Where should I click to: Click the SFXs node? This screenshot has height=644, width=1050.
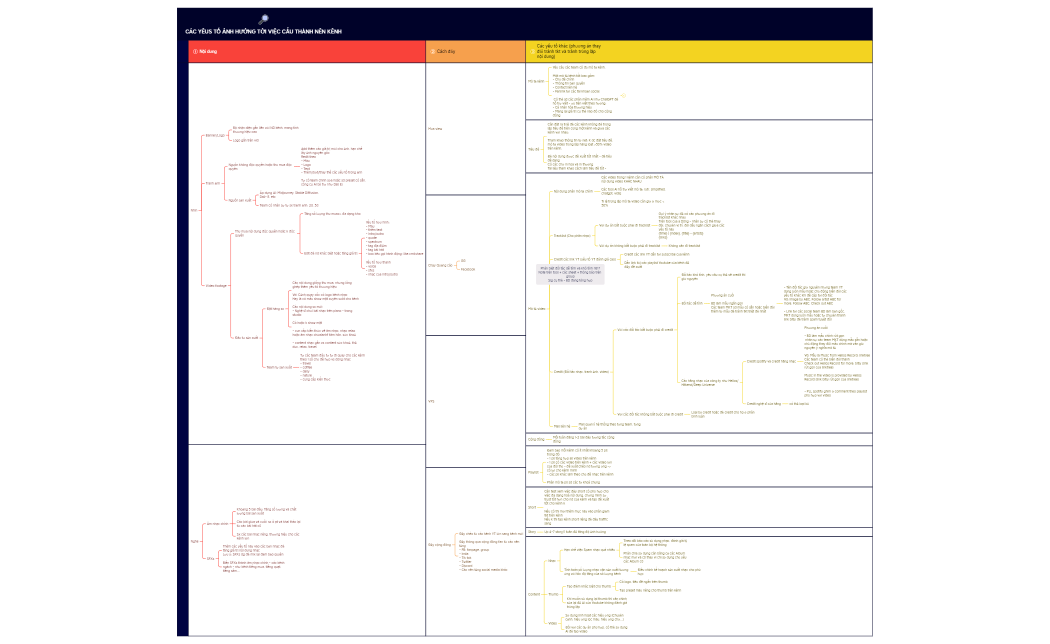pos(211,557)
